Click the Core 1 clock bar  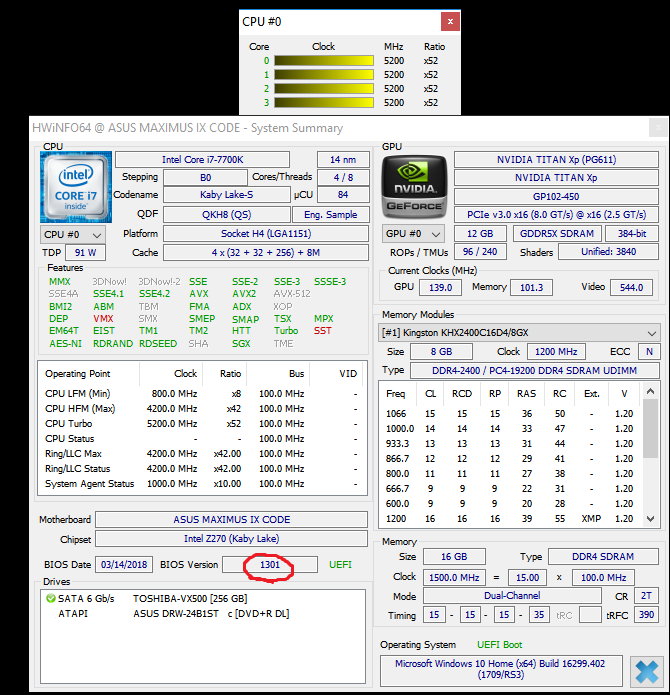324,74
